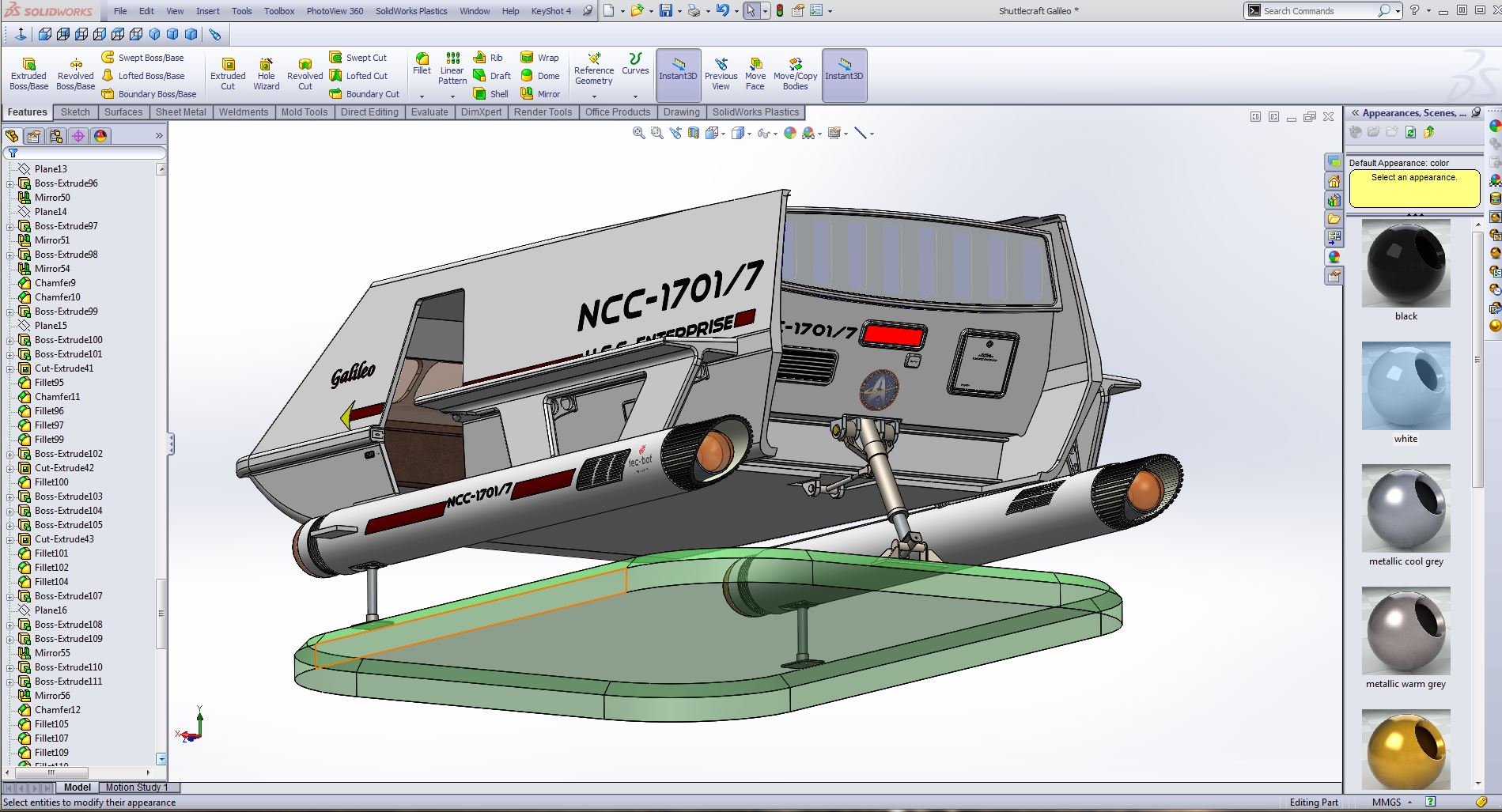Open the Curves dropdown arrow

635,96
